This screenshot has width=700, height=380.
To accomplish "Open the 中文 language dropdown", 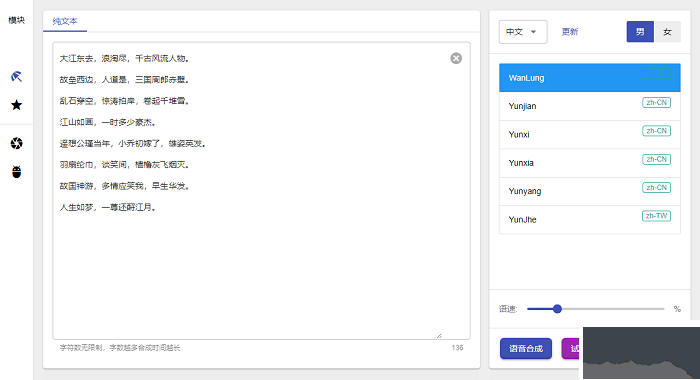I will [523, 32].
